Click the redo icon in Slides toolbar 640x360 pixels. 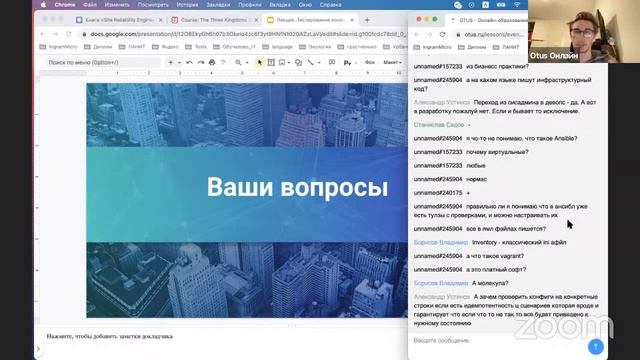[x=200, y=62]
